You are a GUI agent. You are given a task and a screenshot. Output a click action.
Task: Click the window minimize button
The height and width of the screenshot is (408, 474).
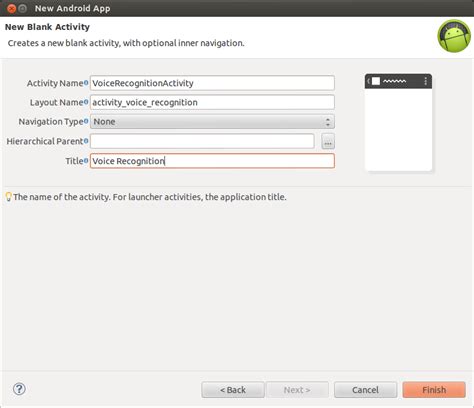point(22,8)
